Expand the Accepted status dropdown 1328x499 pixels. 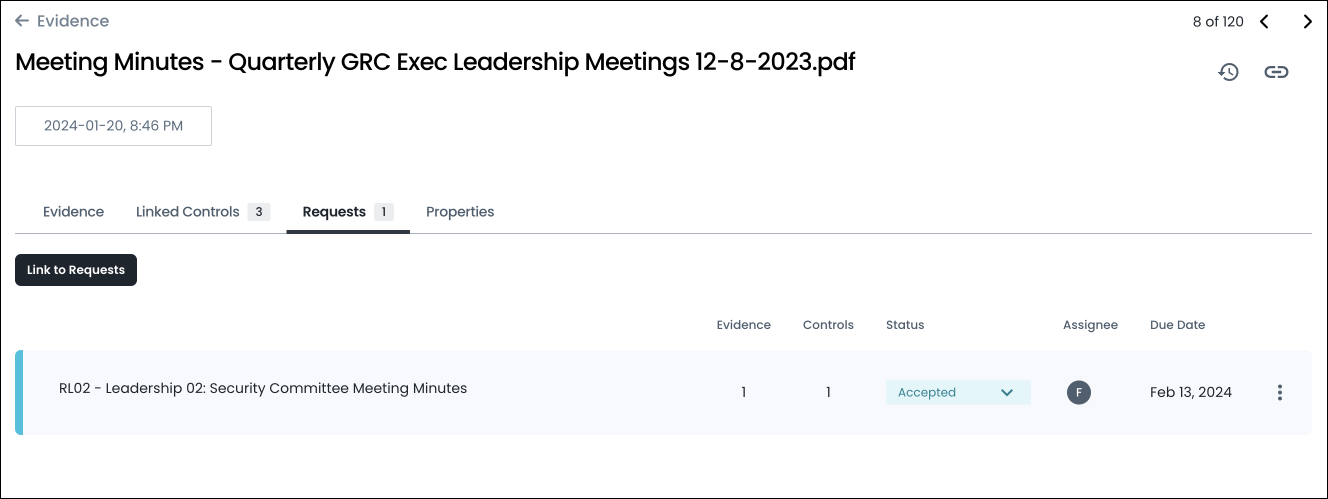pos(958,393)
